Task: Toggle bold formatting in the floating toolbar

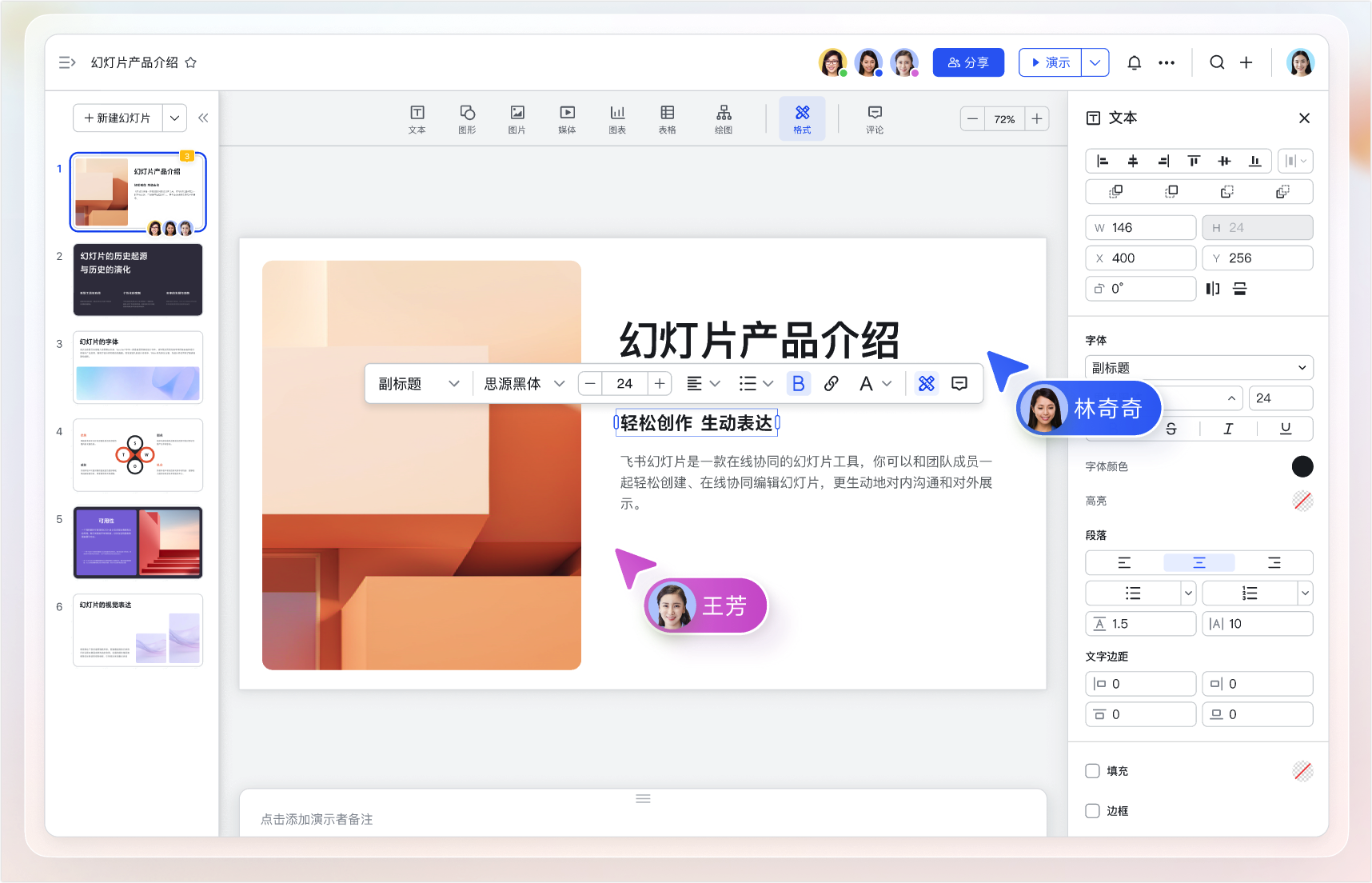Action: (x=798, y=383)
